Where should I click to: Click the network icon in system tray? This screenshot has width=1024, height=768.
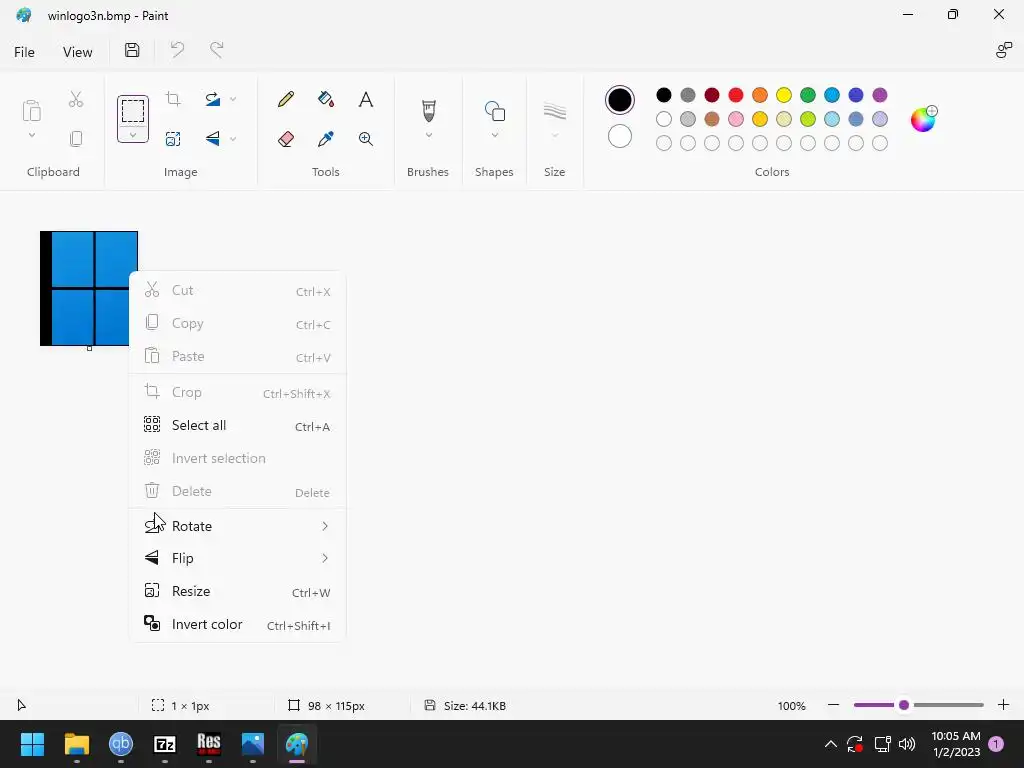(x=882, y=744)
